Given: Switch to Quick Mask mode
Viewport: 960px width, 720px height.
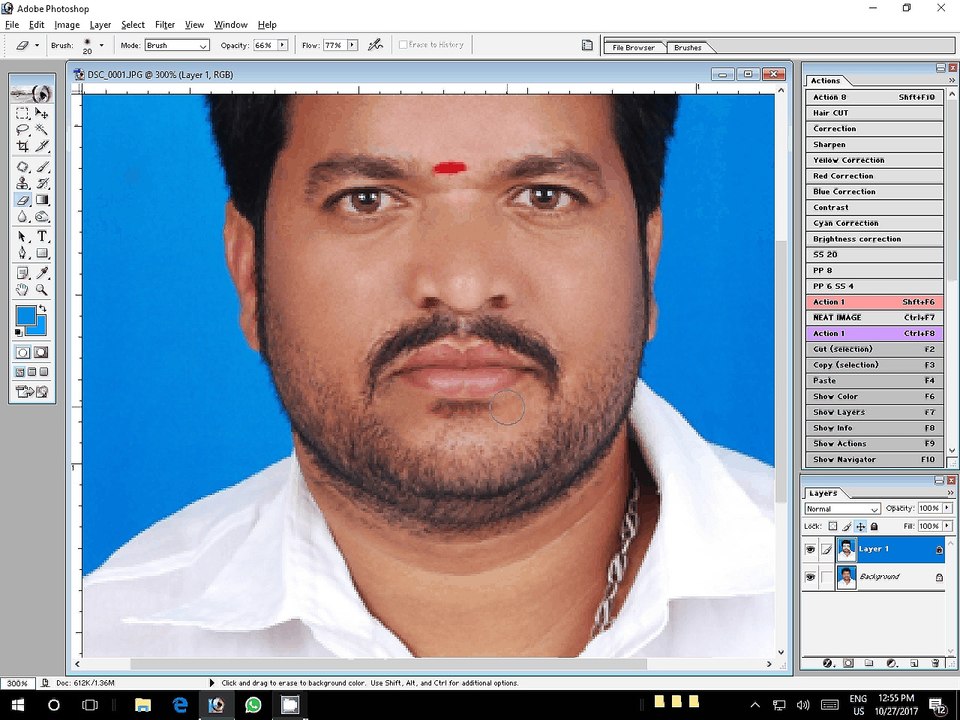Looking at the screenshot, I should (41, 352).
